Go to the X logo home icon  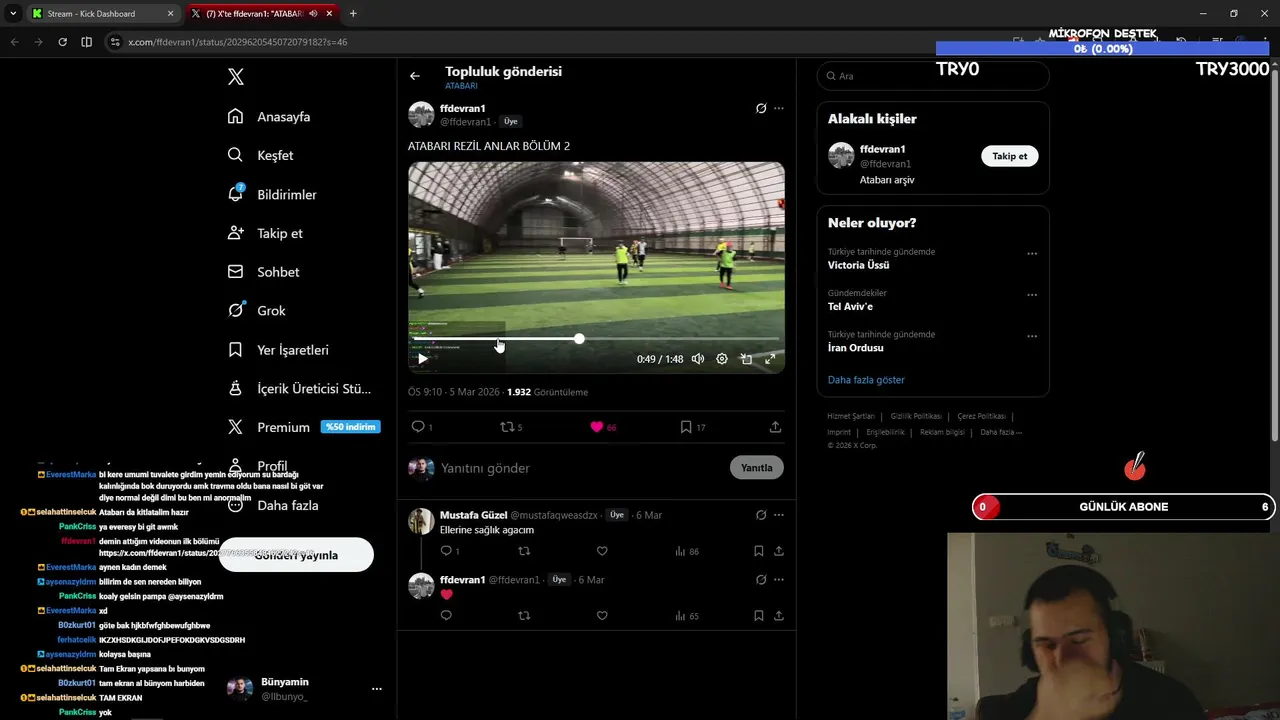pyautogui.click(x=236, y=77)
